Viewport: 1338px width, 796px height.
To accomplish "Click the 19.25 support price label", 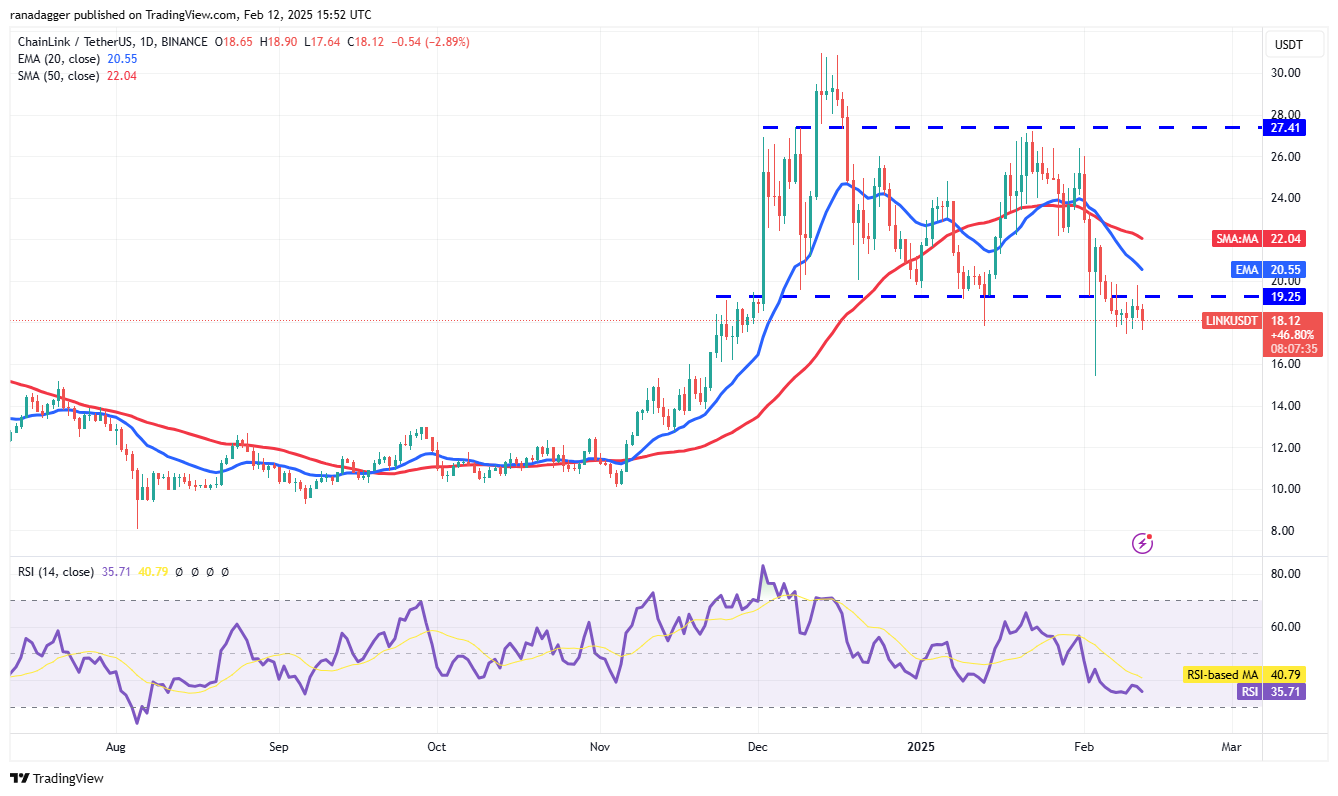I will [x=1286, y=296].
